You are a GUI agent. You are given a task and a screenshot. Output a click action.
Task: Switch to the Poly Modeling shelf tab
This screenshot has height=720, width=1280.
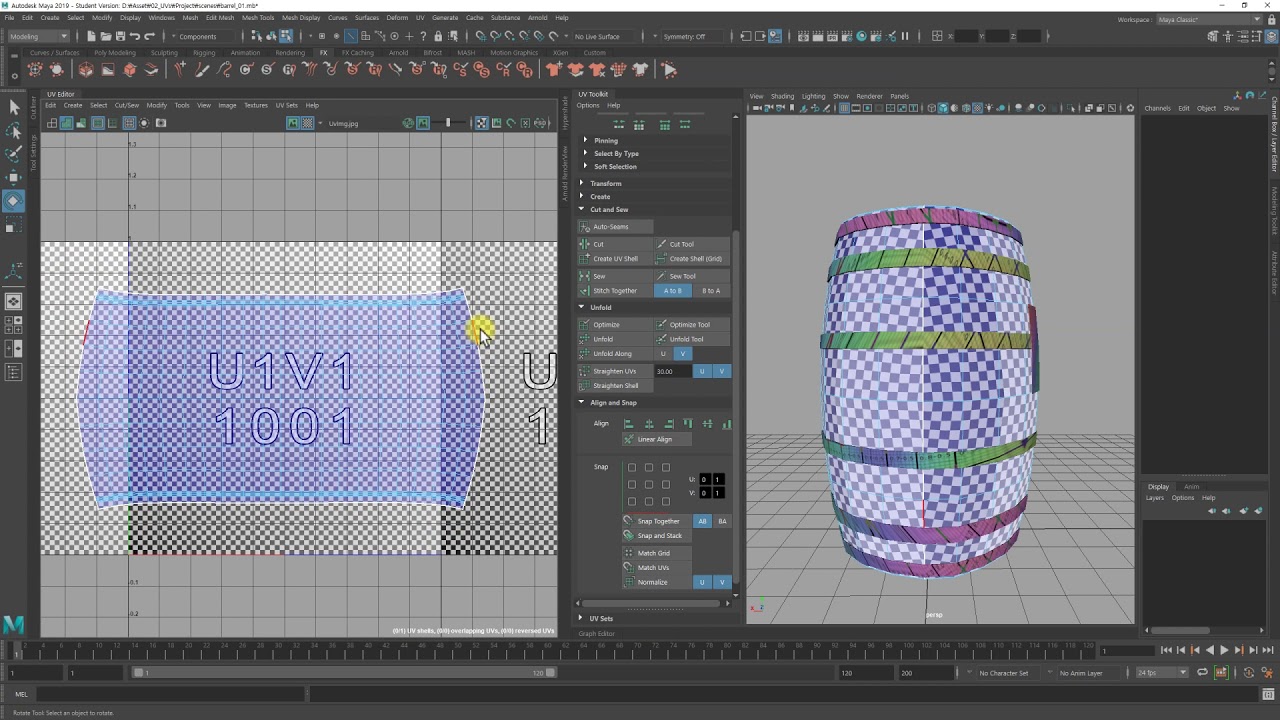coord(115,53)
